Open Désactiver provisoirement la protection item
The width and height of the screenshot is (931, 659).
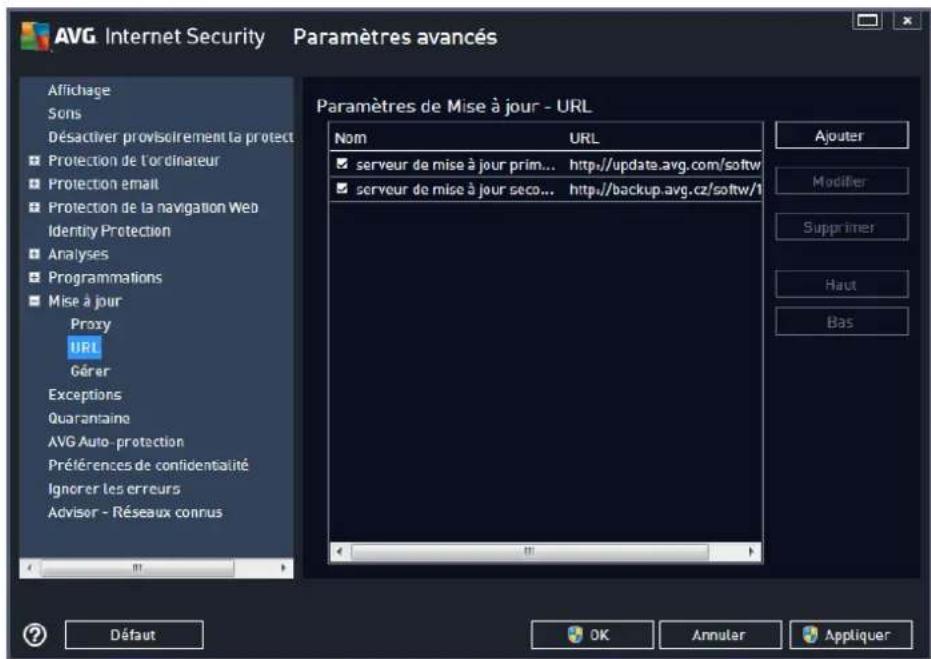pyautogui.click(x=170, y=137)
